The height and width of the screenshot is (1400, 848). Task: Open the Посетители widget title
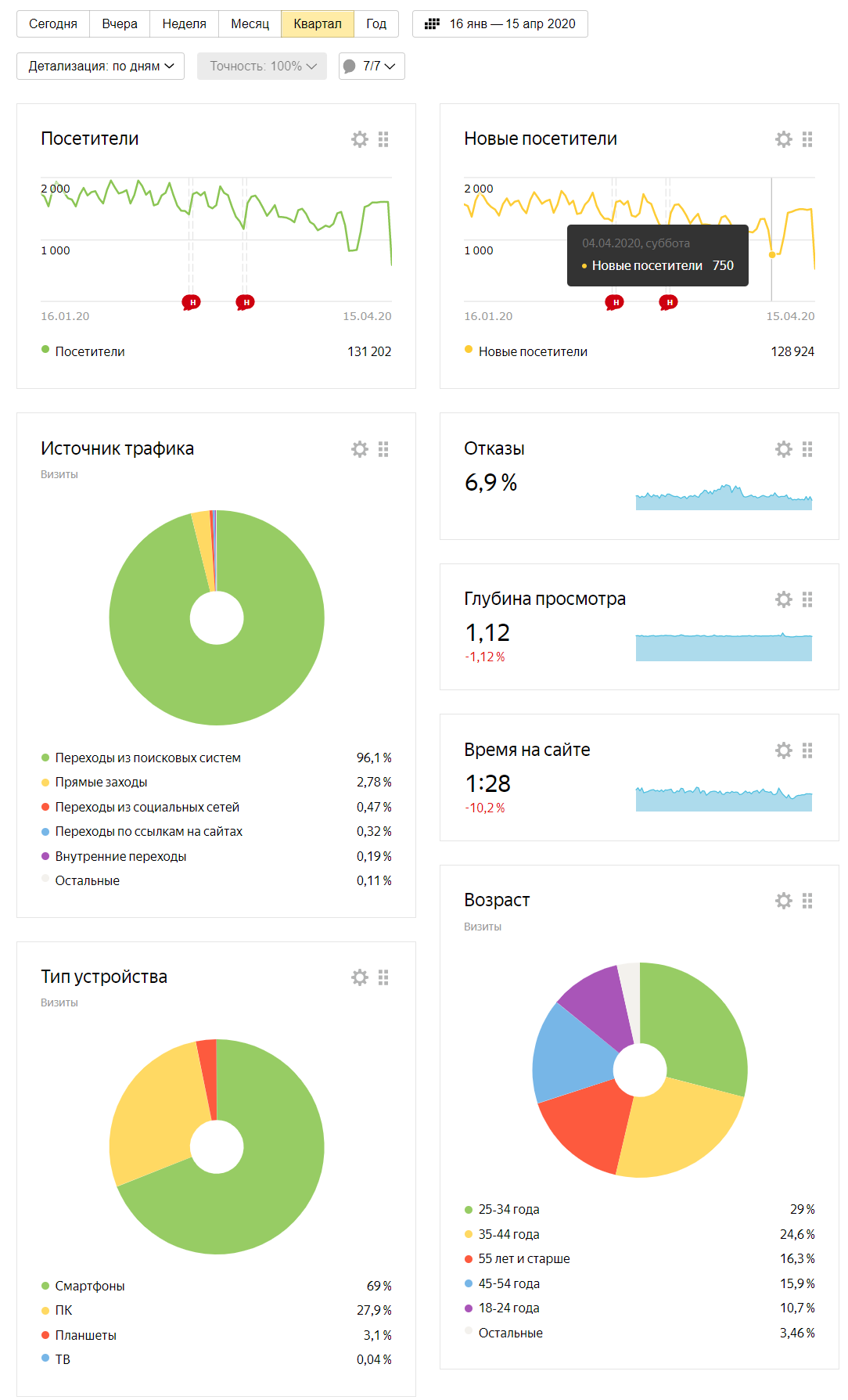coord(90,139)
